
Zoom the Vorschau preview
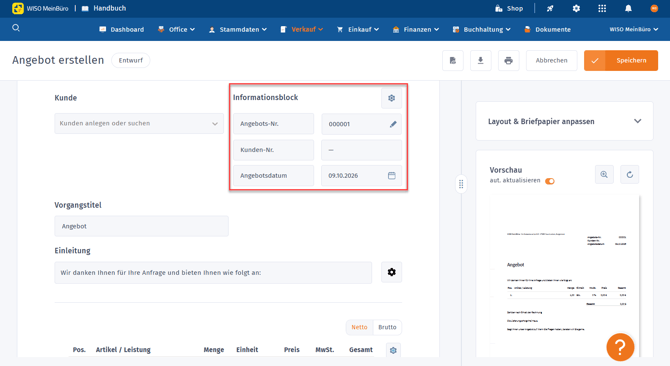click(604, 175)
